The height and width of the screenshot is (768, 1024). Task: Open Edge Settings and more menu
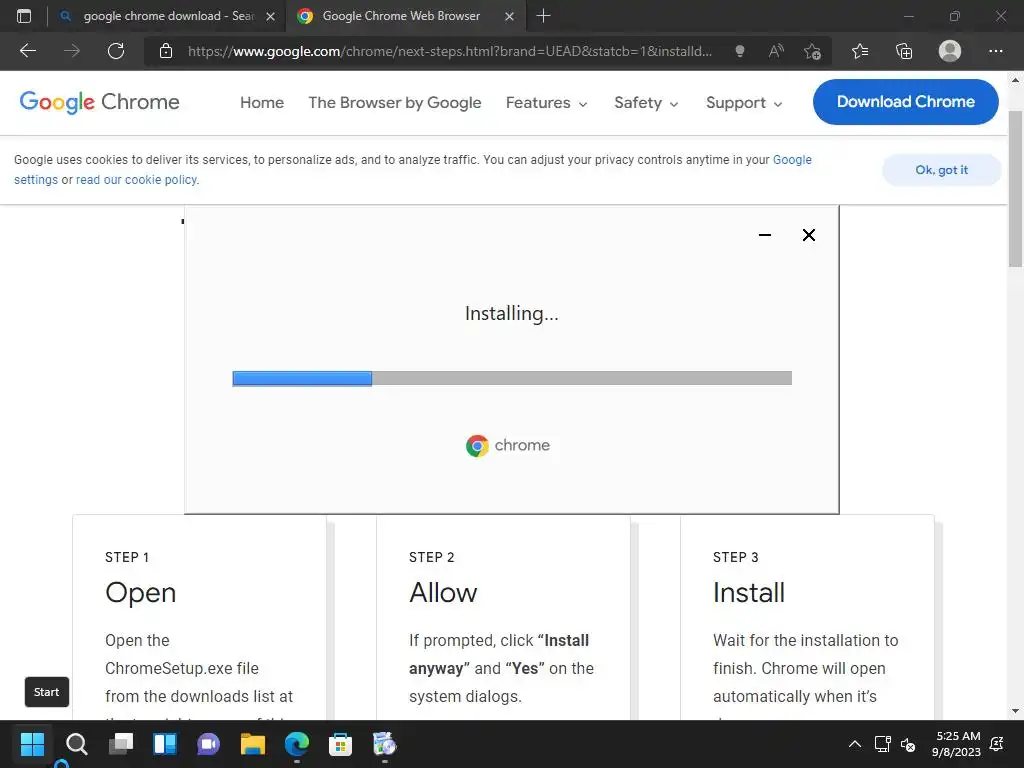click(996, 51)
